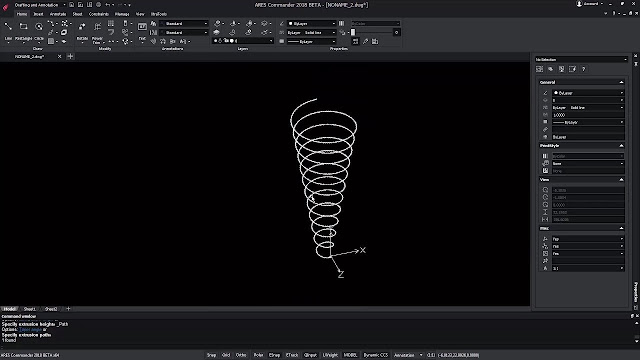Toggle Polar in the status bar

258,355
